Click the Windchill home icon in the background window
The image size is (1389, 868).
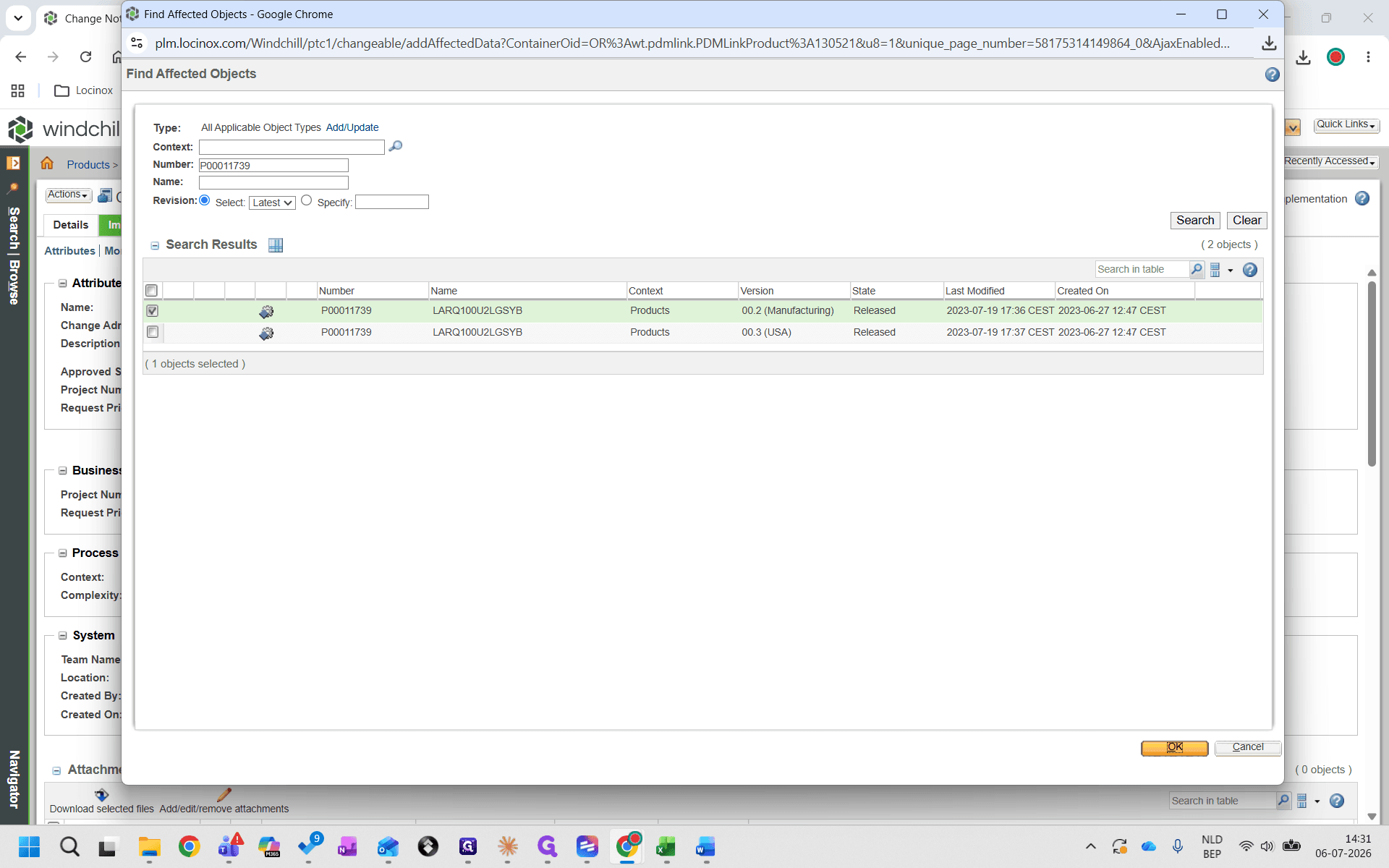(47, 163)
